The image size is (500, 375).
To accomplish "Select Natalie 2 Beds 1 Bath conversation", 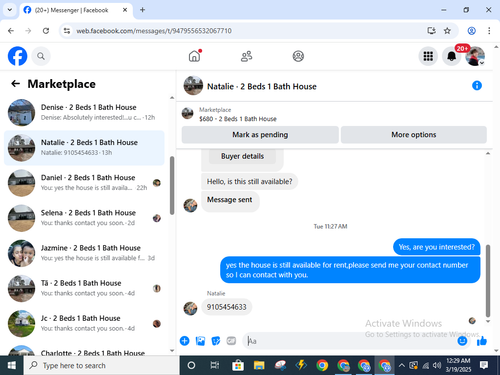I will click(x=84, y=148).
